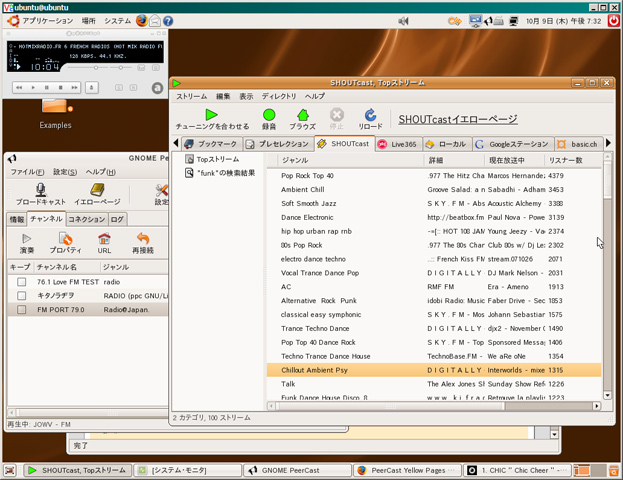
Task: Select the "Soft Smooth Jazz" stream row
Action: tap(434, 203)
